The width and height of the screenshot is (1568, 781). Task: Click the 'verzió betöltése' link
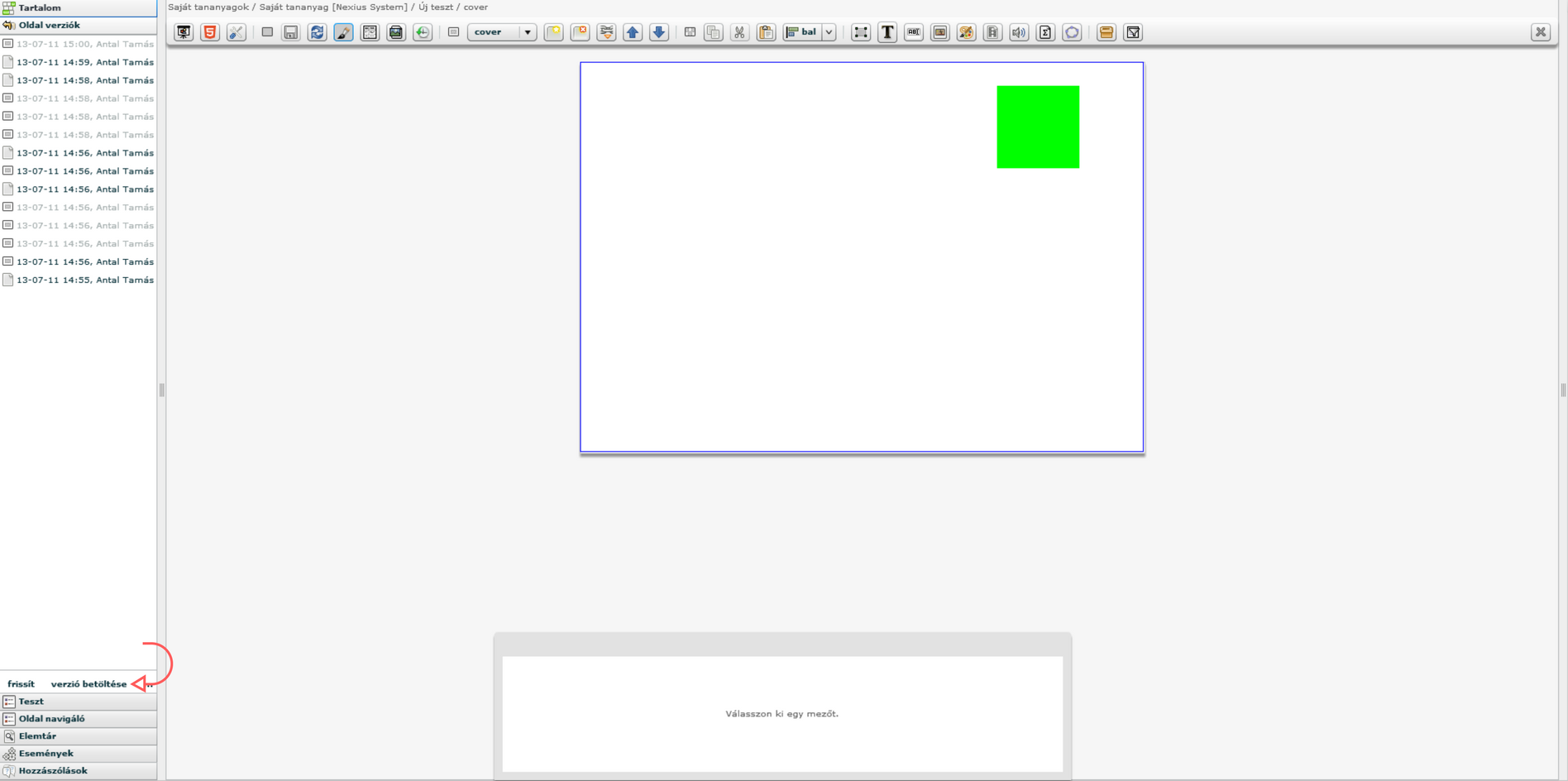tap(88, 684)
